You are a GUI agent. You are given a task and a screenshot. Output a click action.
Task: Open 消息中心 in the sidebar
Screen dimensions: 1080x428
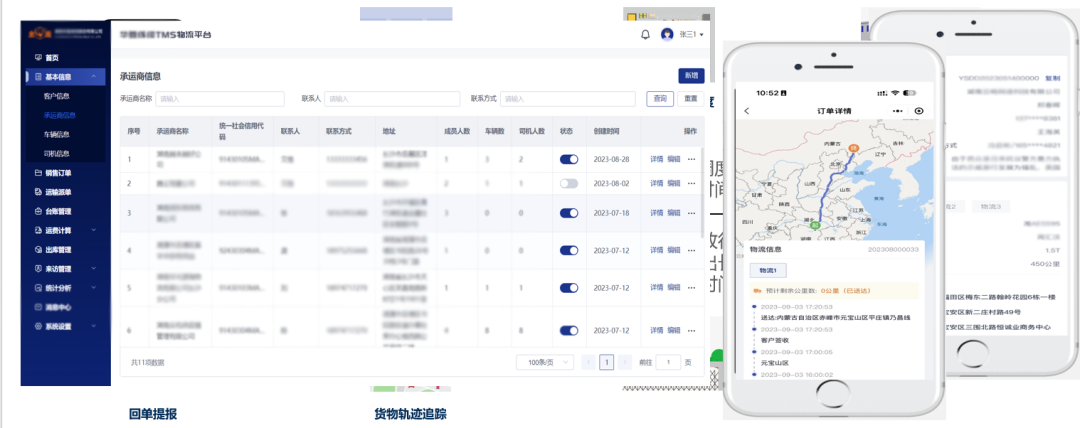pos(58,307)
